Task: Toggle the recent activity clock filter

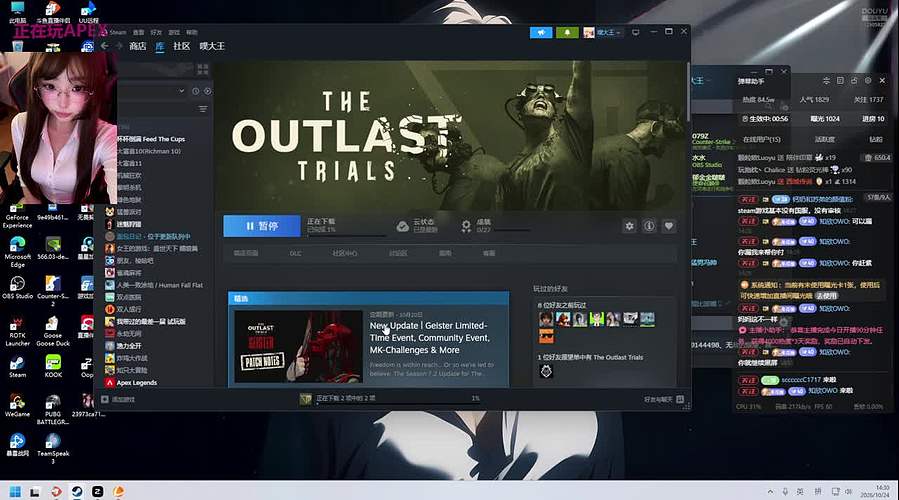Action: (196, 91)
